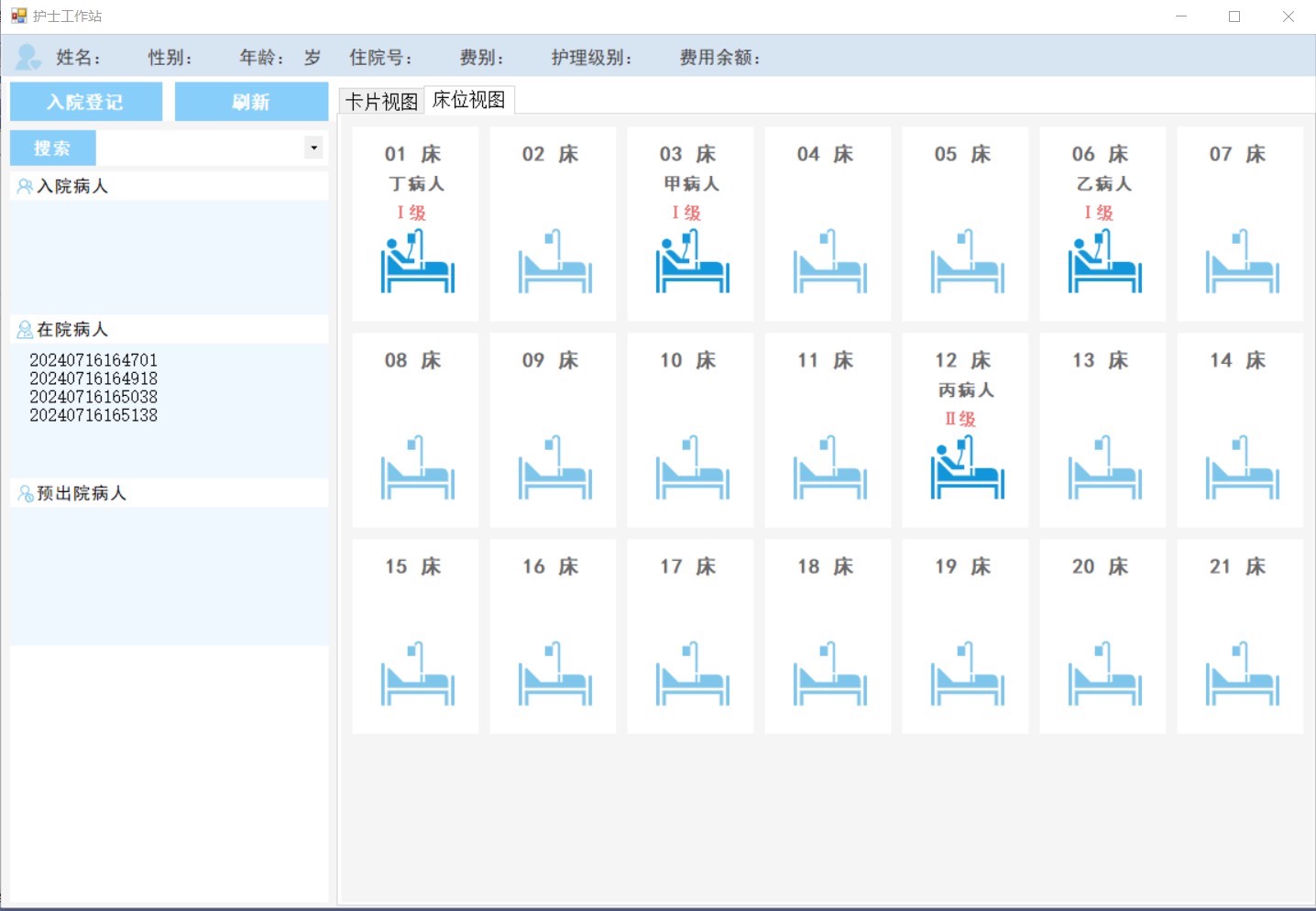Select patient record 20240716164918
The width and height of the screenshot is (1316, 911).
point(93,379)
